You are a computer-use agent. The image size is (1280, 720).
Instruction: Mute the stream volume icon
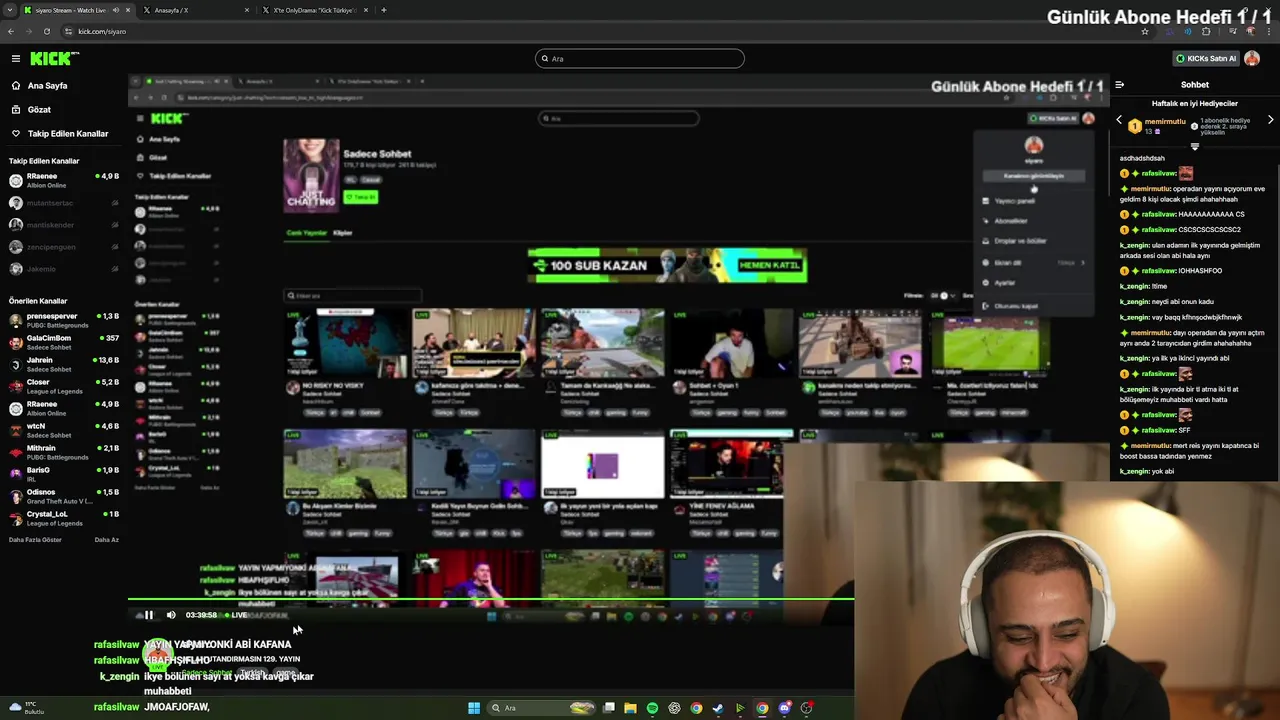click(171, 615)
